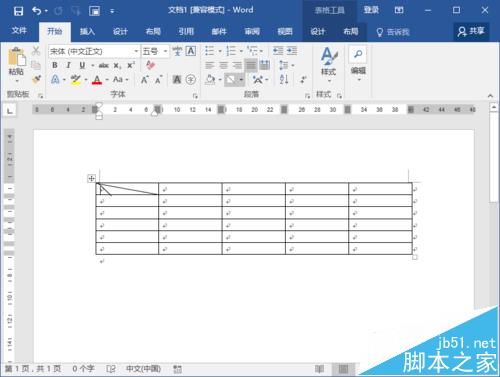
Task: Align text right
Action: (237, 65)
